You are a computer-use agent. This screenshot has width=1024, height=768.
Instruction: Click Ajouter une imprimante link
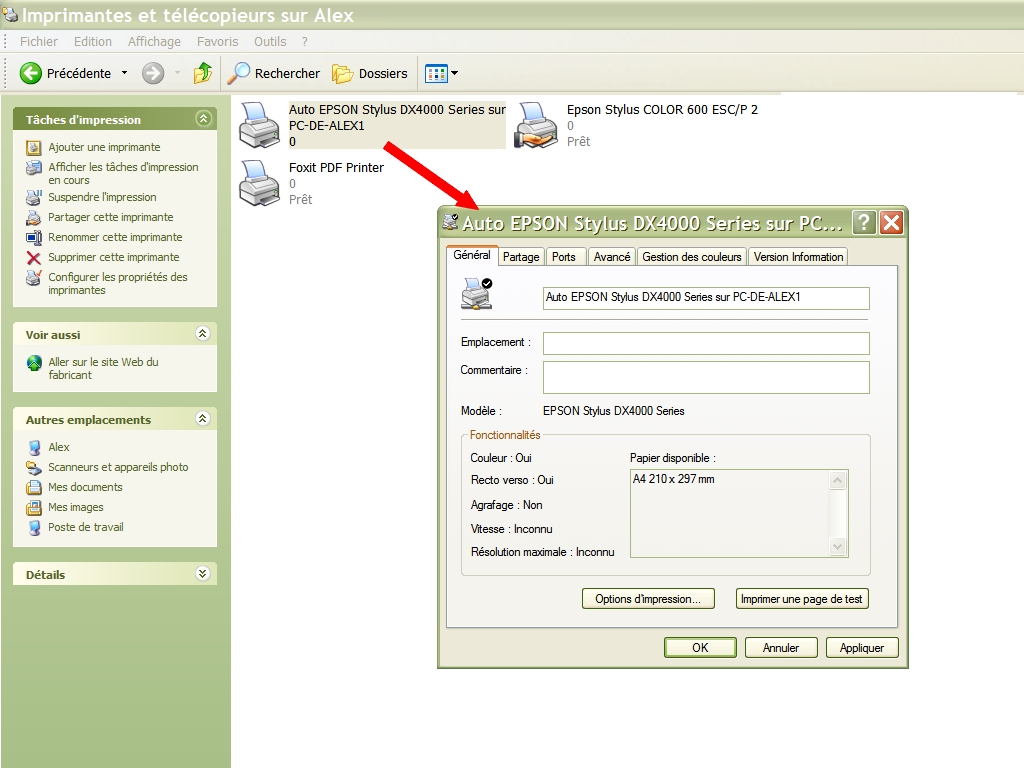104,148
